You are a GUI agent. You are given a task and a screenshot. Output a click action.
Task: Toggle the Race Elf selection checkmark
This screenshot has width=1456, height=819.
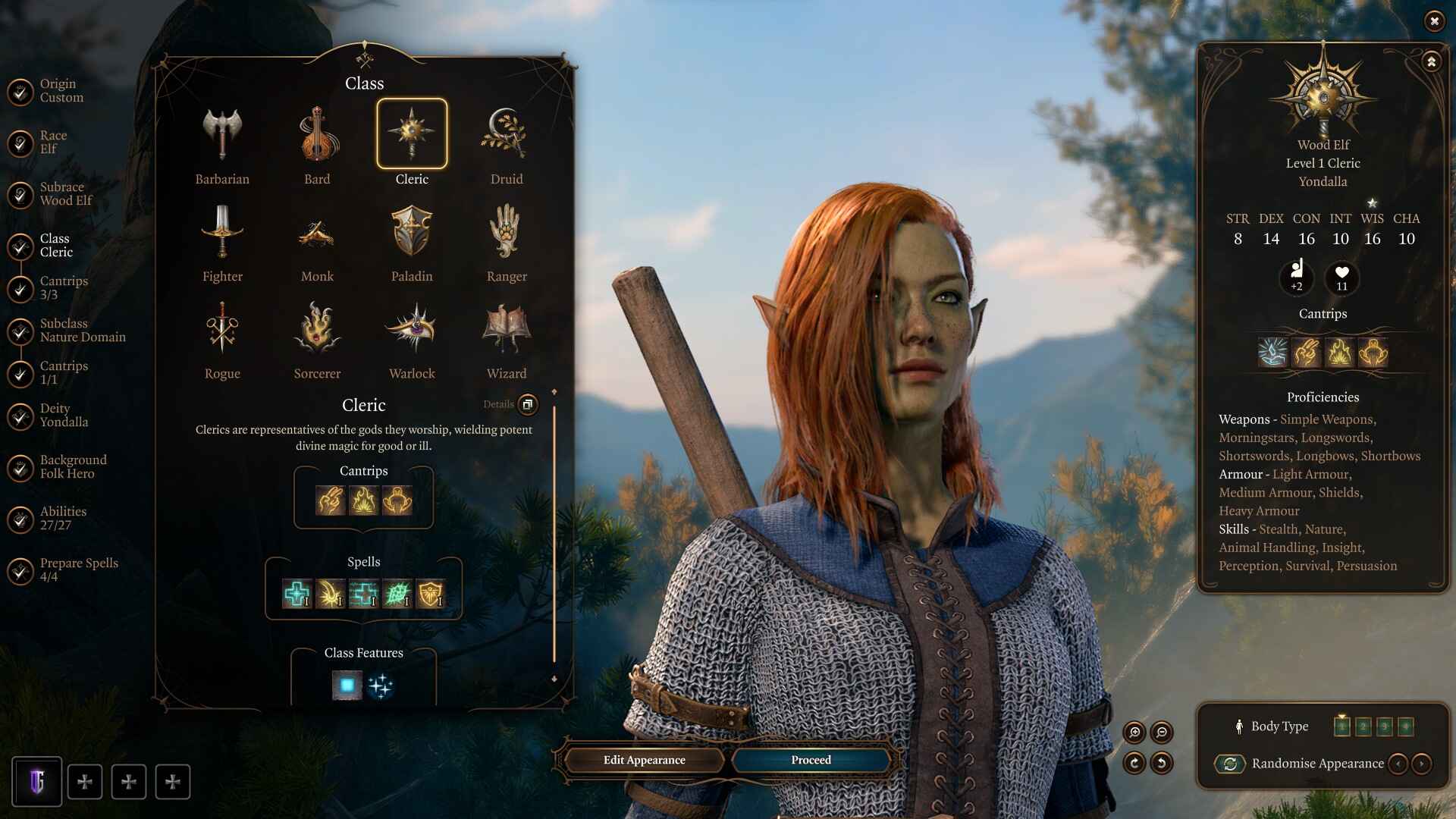click(20, 142)
